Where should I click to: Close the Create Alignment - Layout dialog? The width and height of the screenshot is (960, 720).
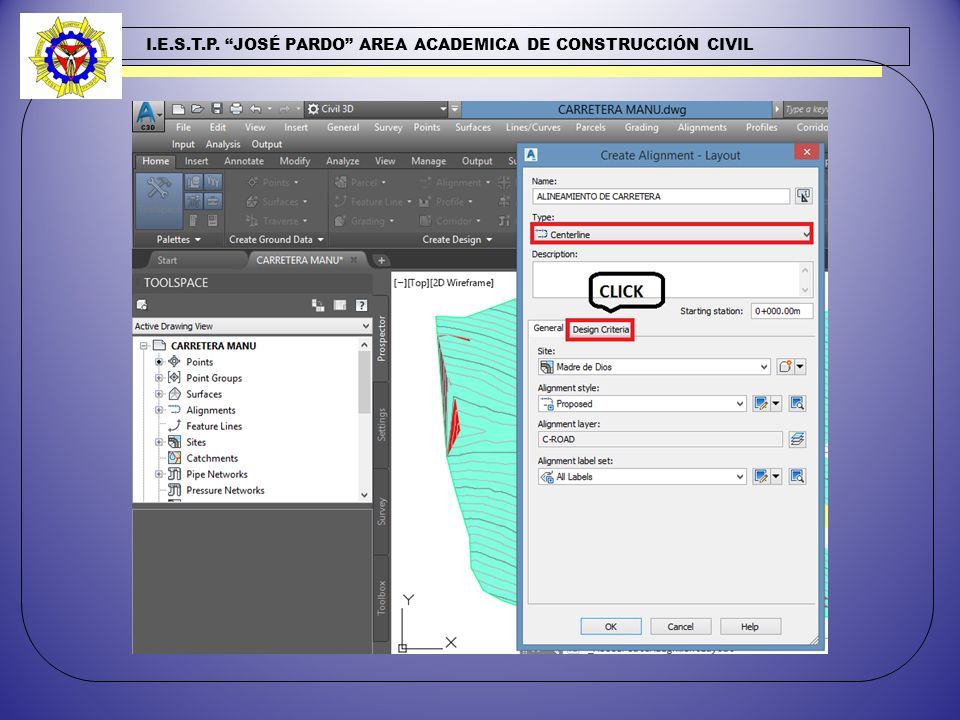(806, 152)
